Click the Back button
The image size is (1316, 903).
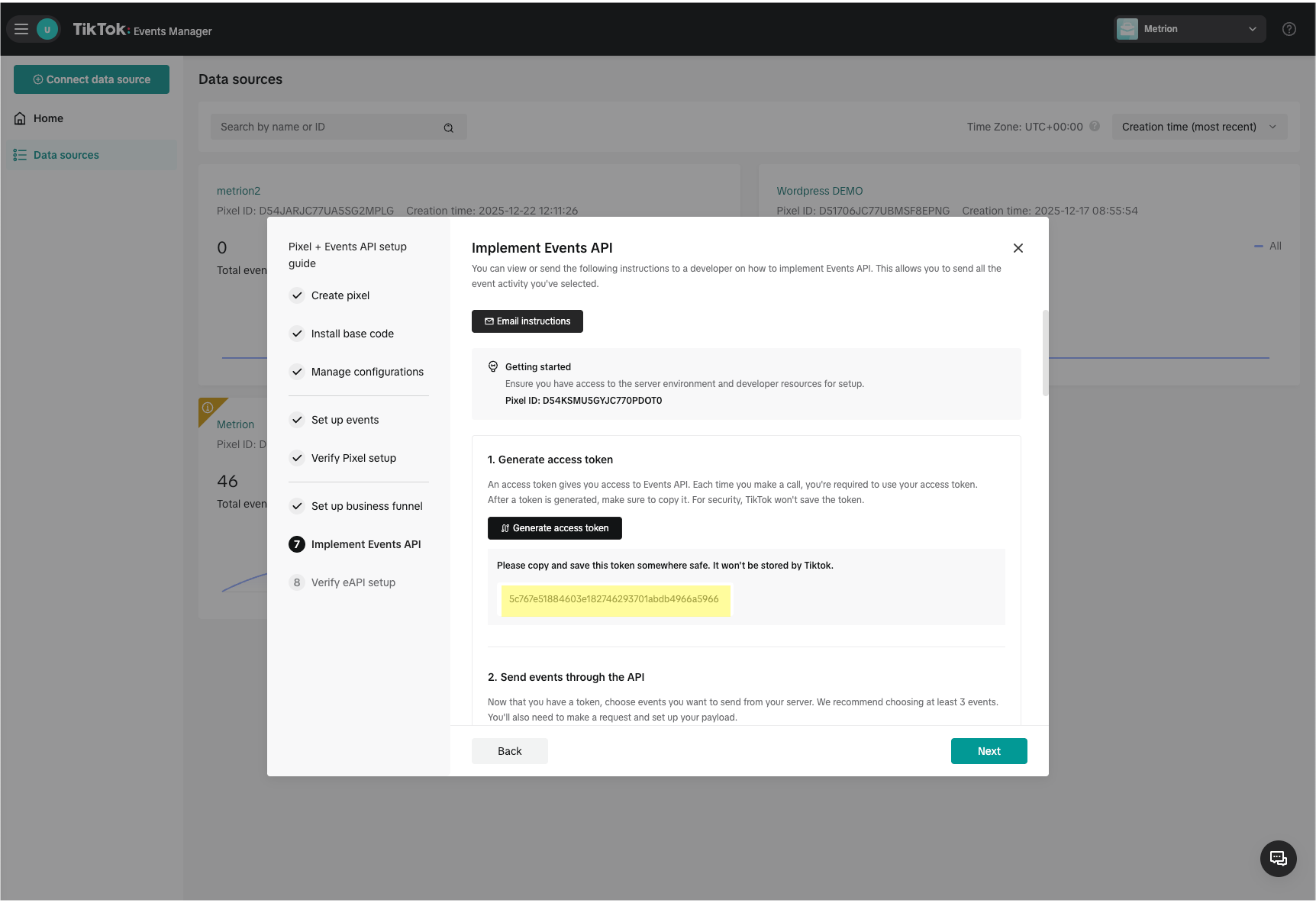510,751
